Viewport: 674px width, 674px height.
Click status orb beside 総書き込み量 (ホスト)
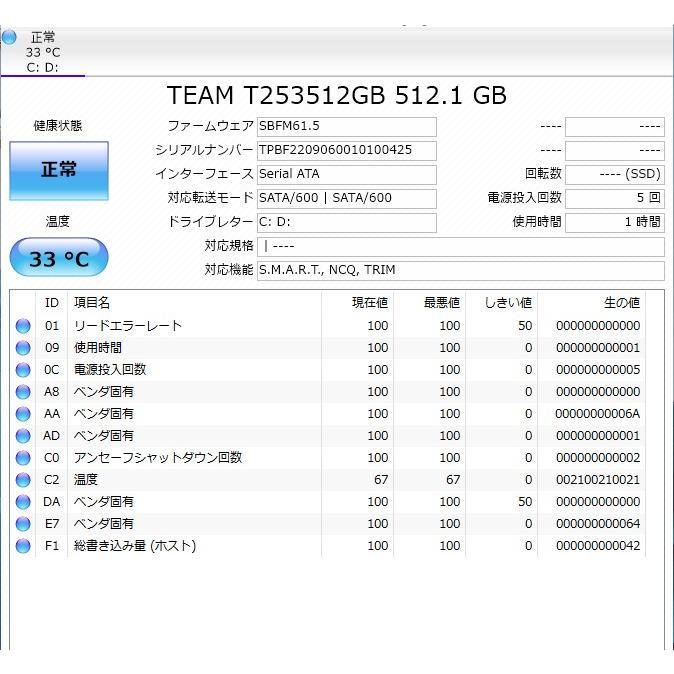23,546
